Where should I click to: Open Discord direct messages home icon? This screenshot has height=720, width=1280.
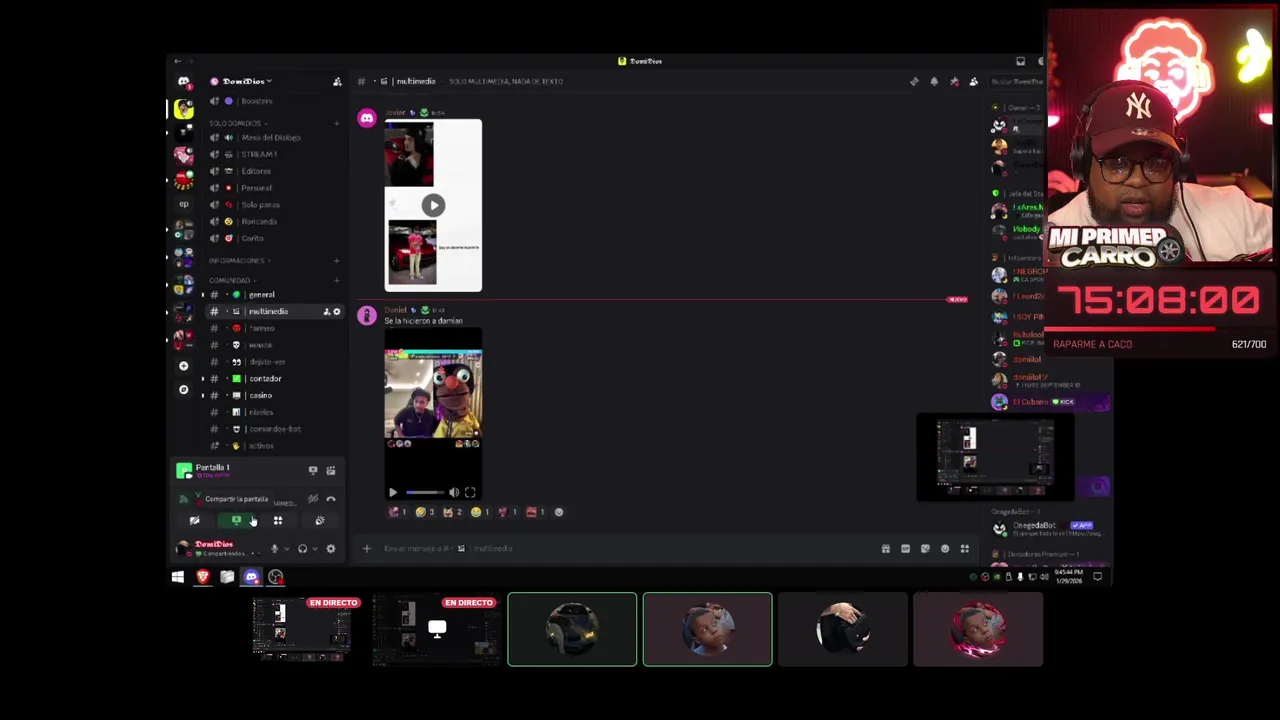pyautogui.click(x=183, y=82)
